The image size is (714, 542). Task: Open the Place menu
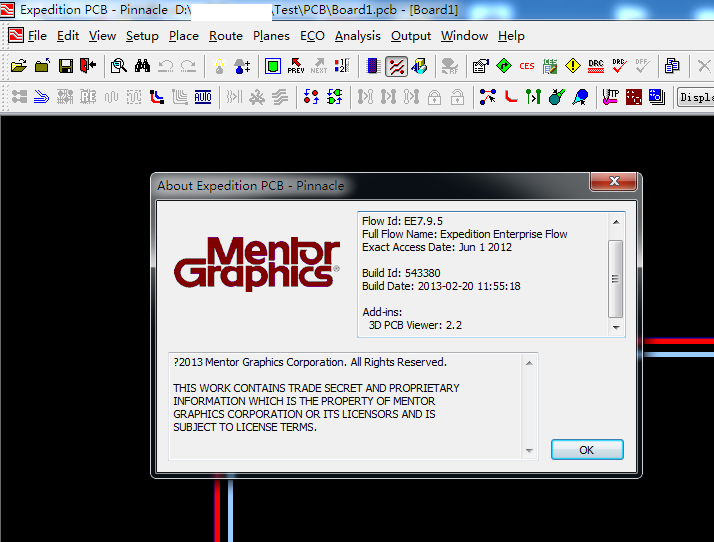click(x=184, y=36)
